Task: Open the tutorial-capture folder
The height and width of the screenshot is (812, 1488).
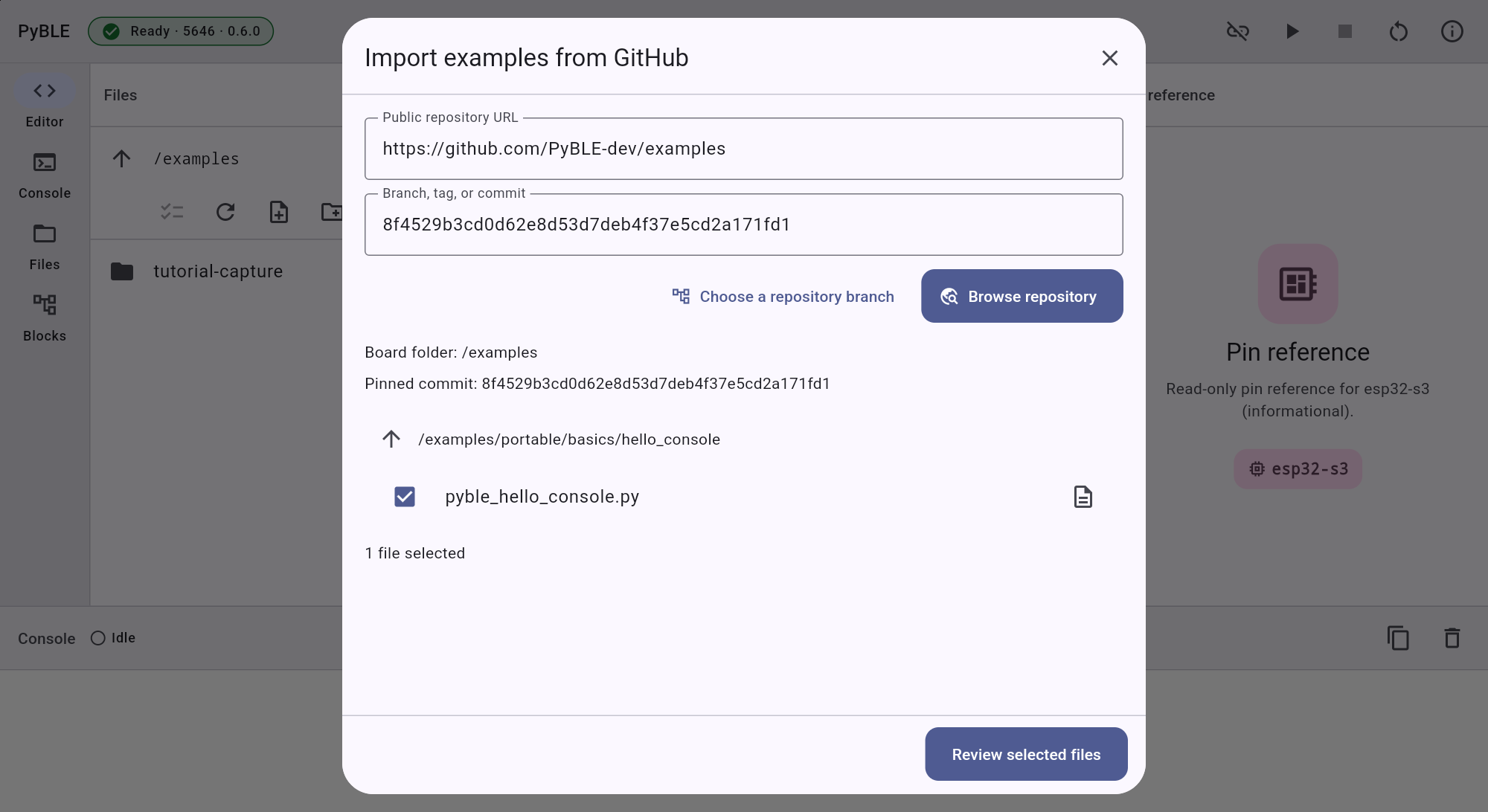Action: (218, 271)
